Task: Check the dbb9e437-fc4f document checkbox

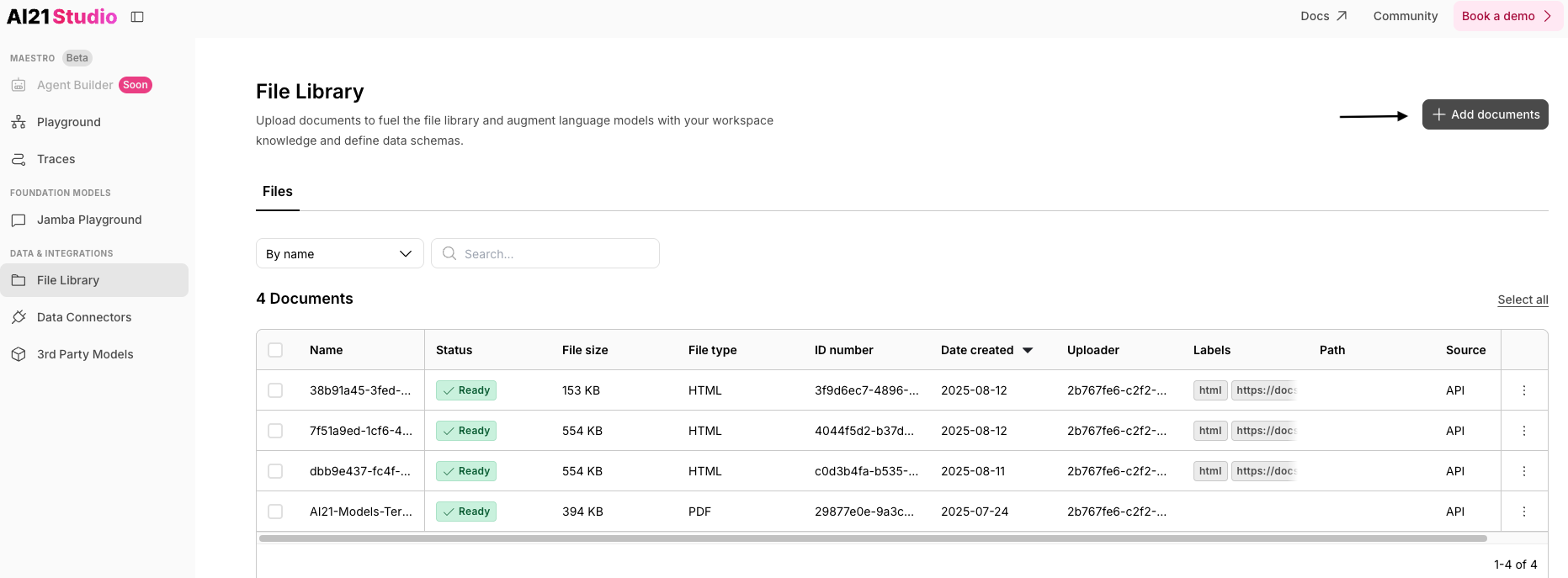Action: 275,471
